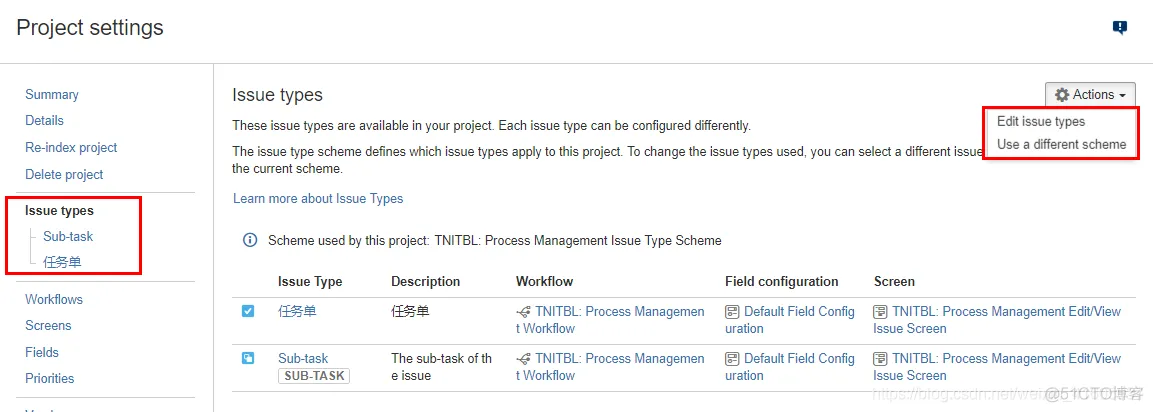Open Sub-task row Process Management Workflow link
The width and height of the screenshot is (1153, 412).
[611, 367]
